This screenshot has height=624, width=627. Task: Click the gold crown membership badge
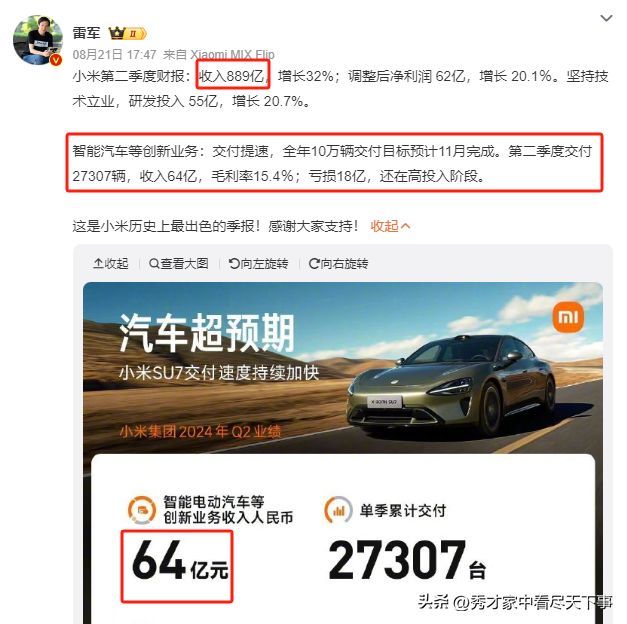128,33
